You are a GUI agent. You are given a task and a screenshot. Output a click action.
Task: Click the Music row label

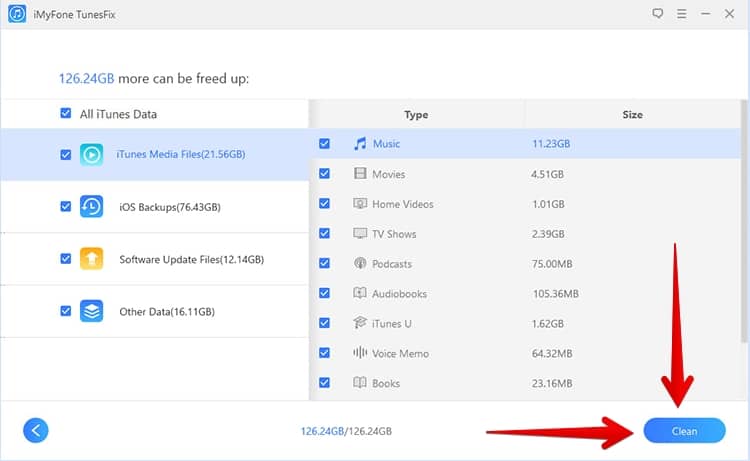386,144
